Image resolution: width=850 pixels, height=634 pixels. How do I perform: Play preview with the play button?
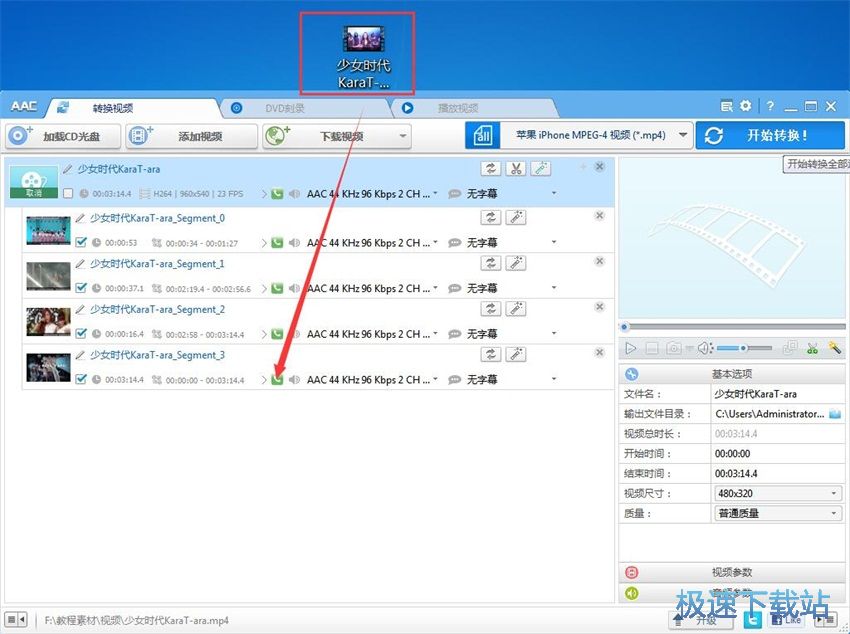coord(630,348)
